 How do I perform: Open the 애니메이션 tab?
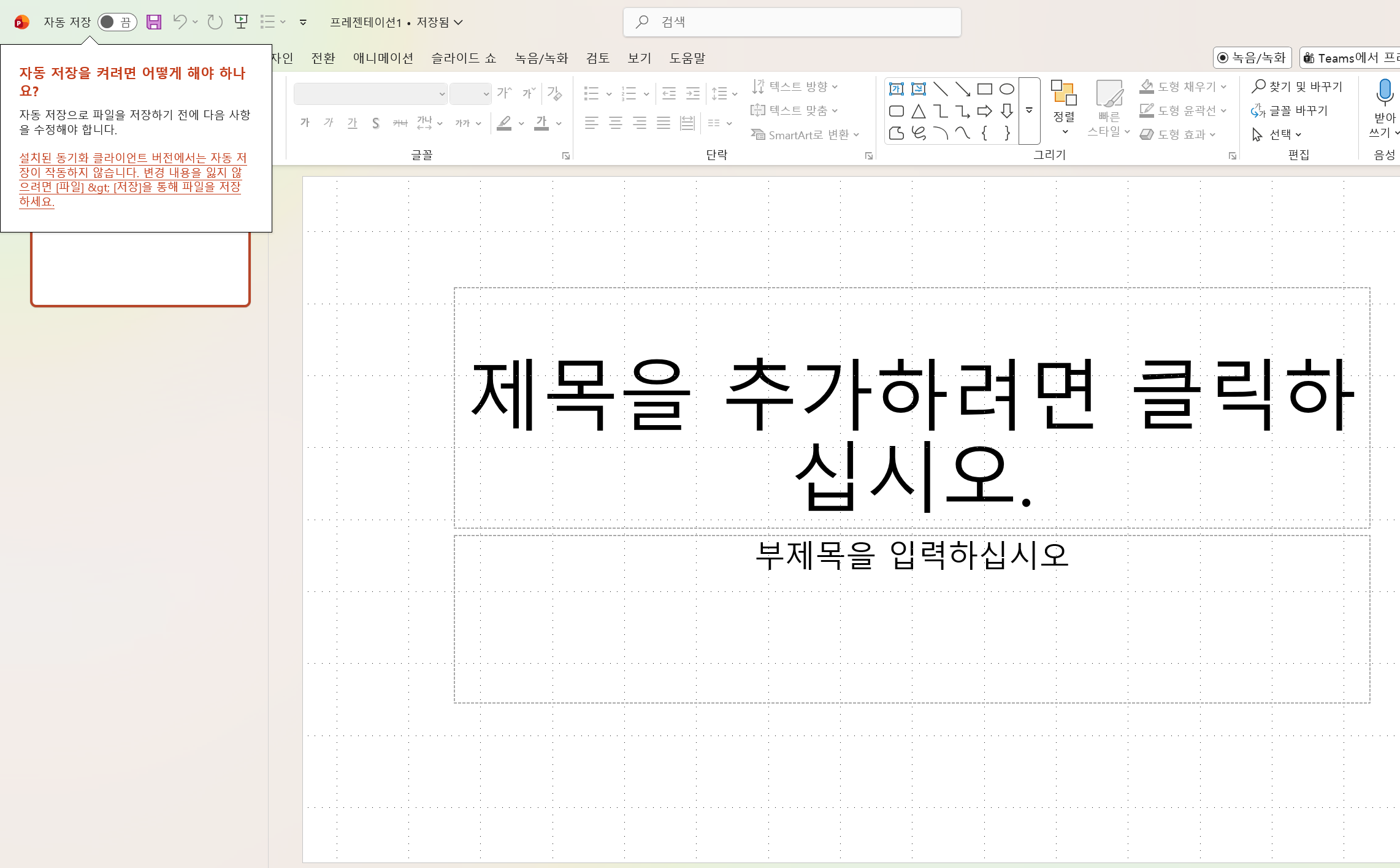click(383, 58)
